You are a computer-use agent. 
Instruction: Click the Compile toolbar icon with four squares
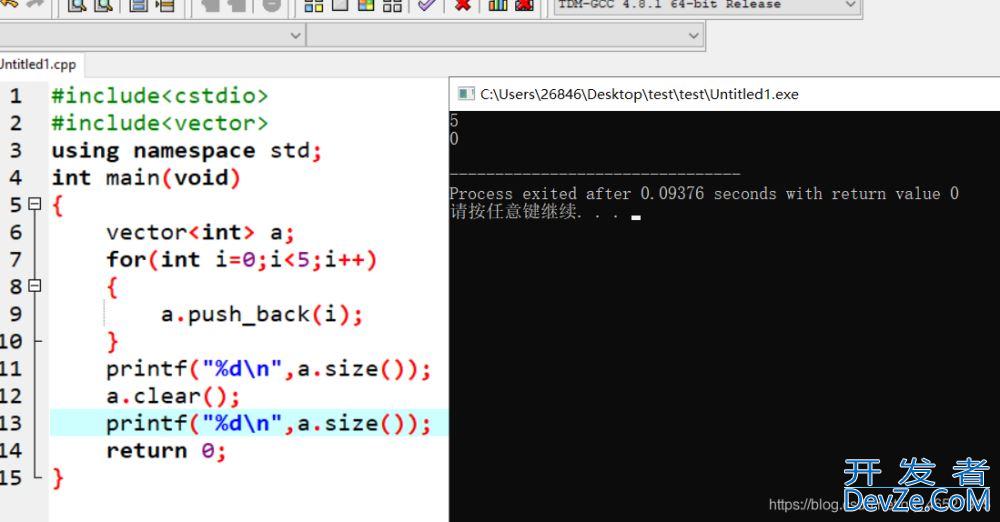(313, 5)
